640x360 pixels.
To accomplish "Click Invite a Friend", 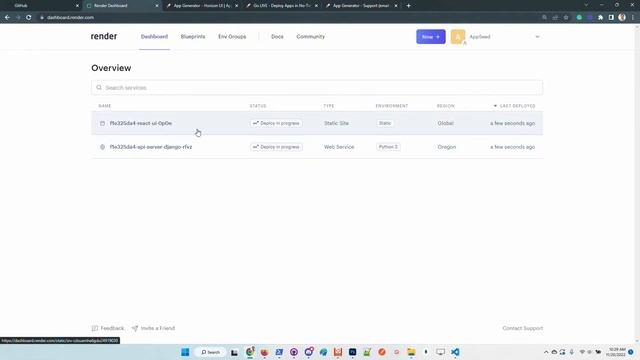I will (x=153, y=328).
